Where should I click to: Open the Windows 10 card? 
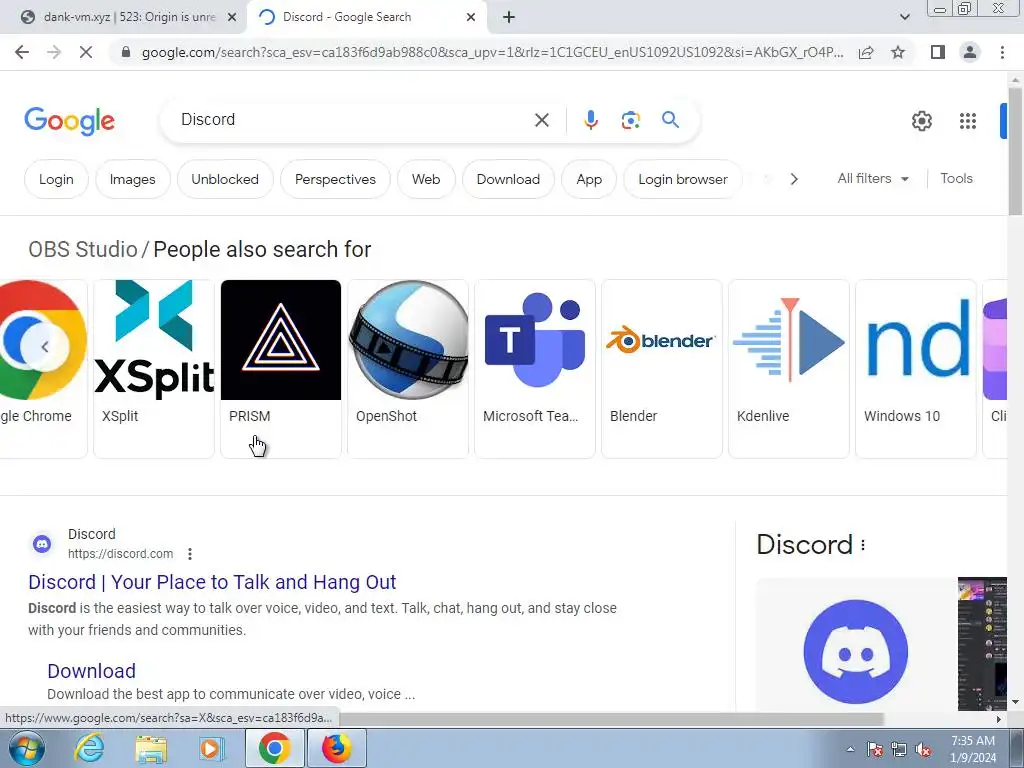click(x=916, y=369)
